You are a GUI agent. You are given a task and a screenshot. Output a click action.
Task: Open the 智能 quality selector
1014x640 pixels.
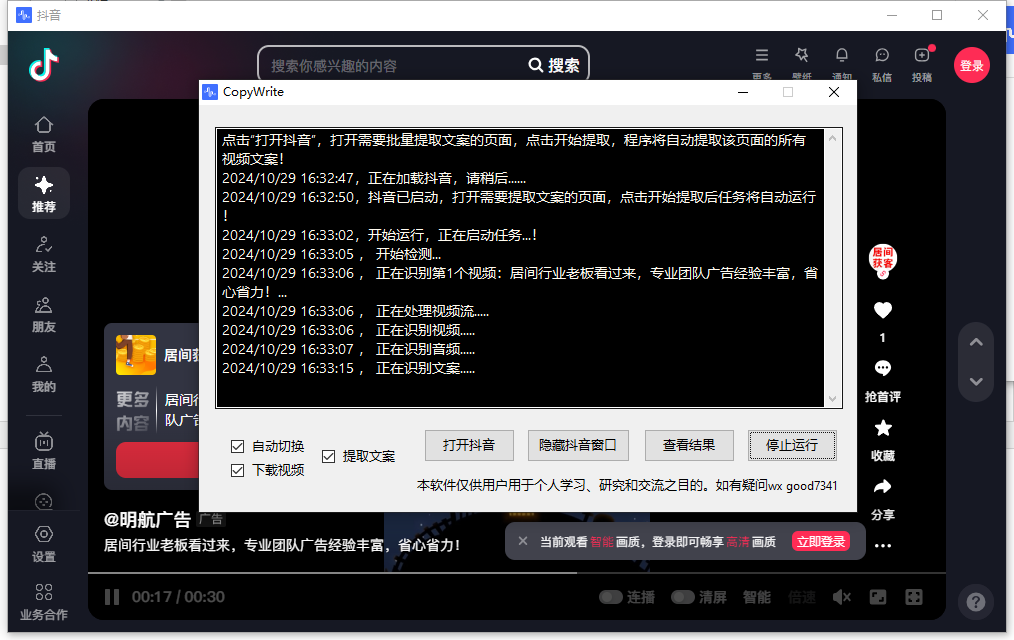coord(757,597)
